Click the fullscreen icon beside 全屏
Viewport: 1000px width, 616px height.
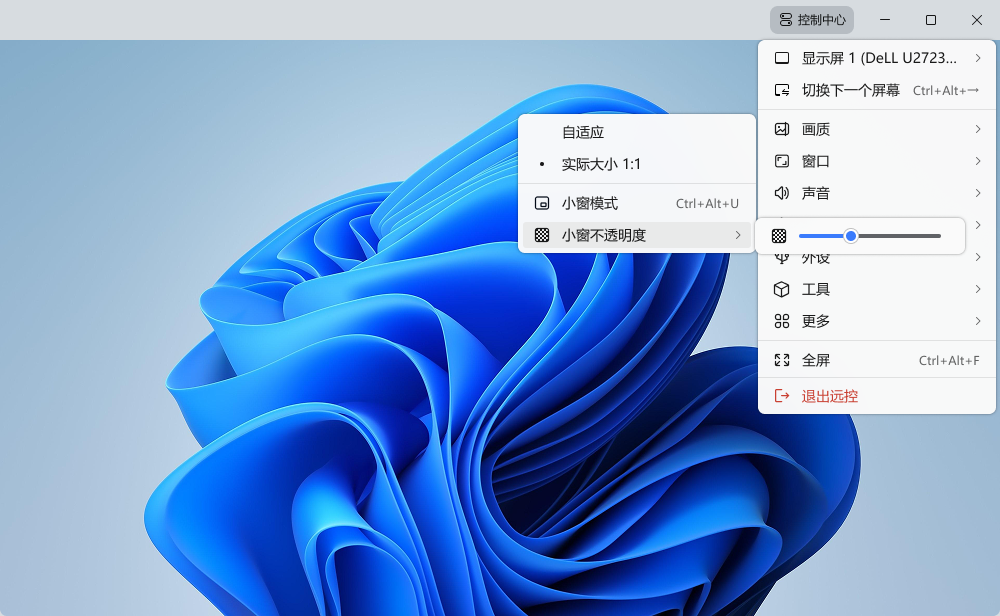(x=782, y=360)
